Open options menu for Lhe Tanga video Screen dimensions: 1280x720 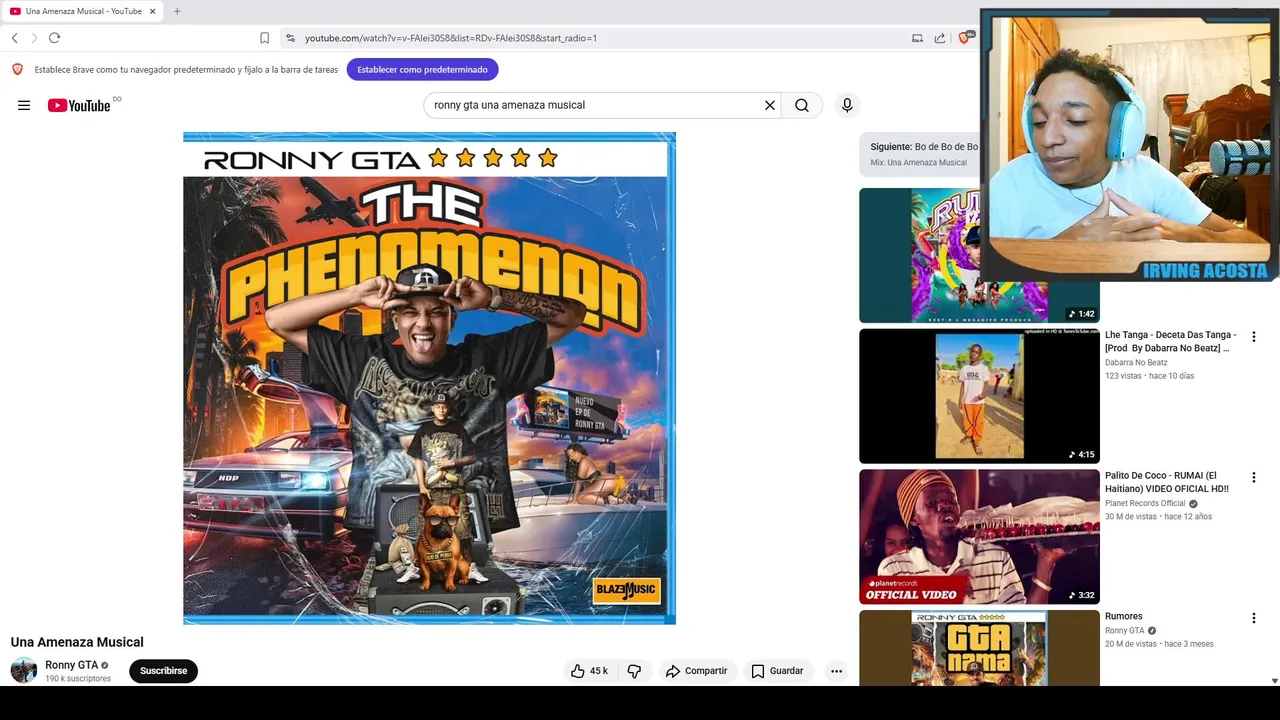tap(1253, 337)
